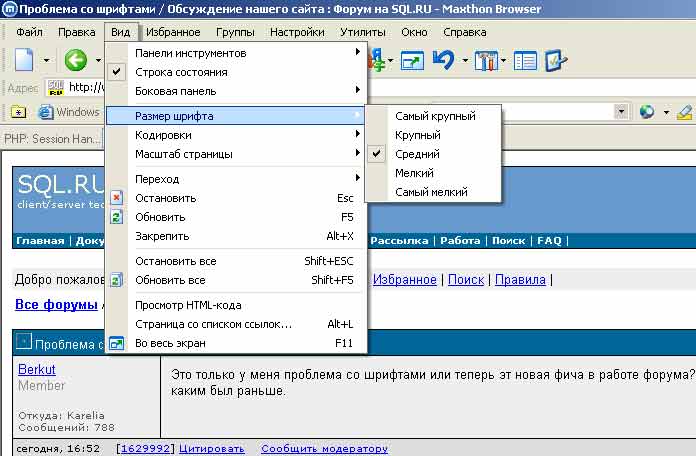The width and height of the screenshot is (696, 456).
Task: Expand the Кодировки submenu
Action: 163,135
